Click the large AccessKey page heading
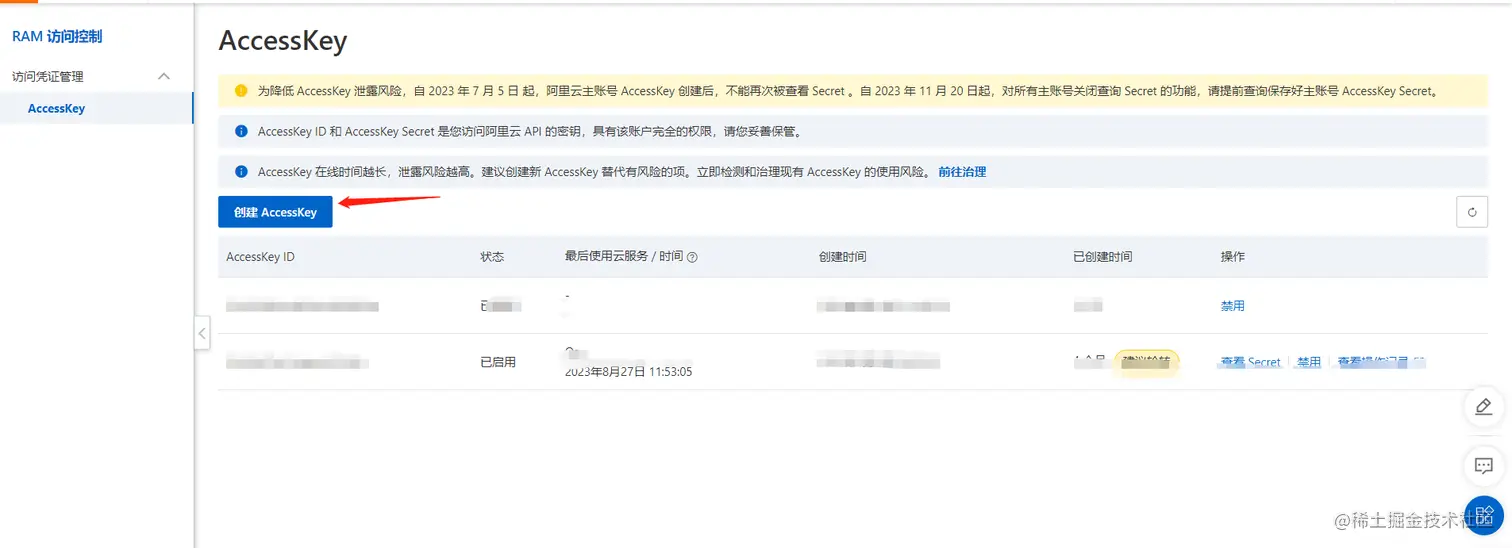This screenshot has width=1512, height=548. pyautogui.click(x=283, y=41)
